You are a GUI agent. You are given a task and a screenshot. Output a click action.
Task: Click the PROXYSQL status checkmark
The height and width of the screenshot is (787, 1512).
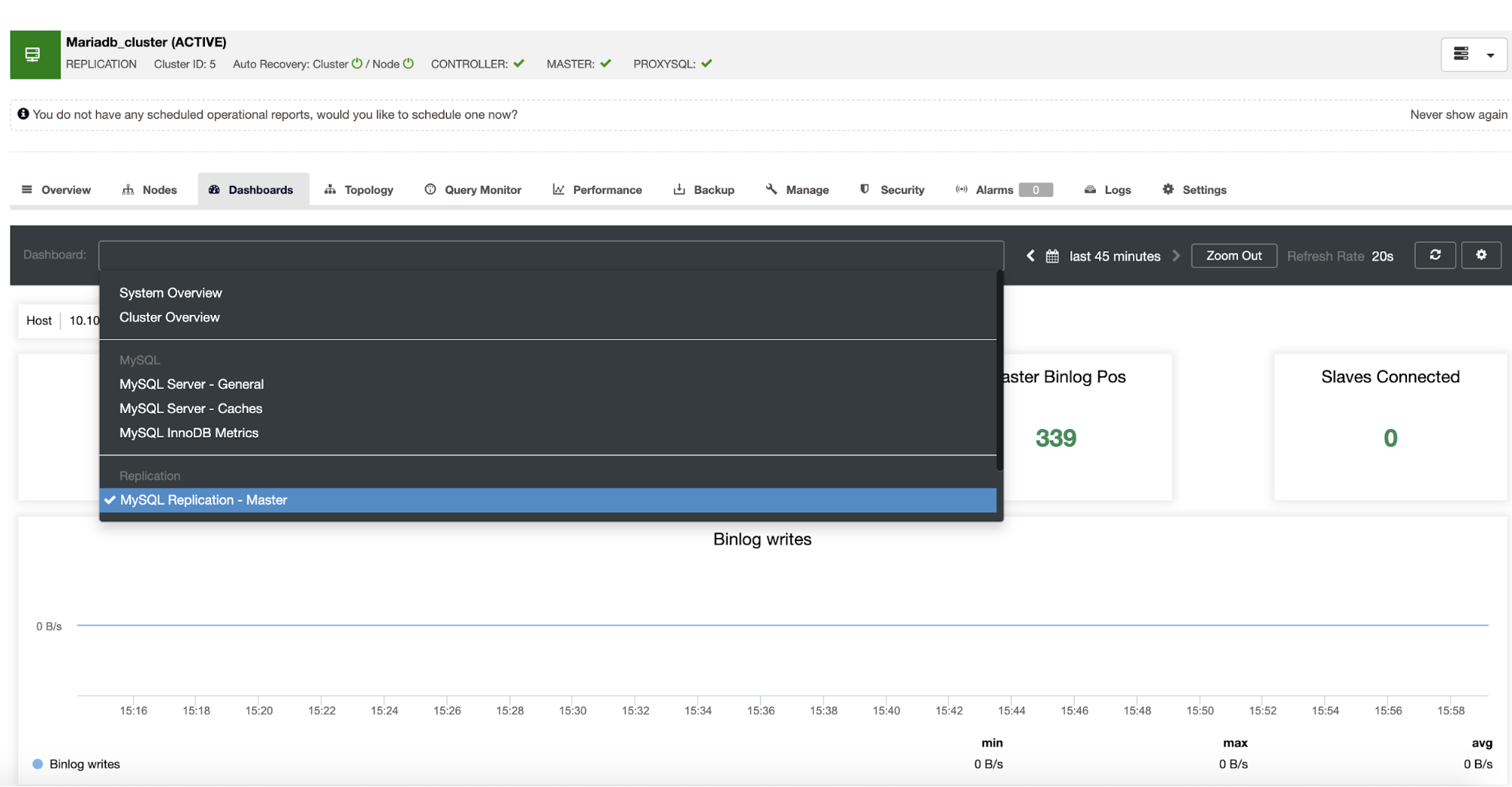[x=706, y=64]
